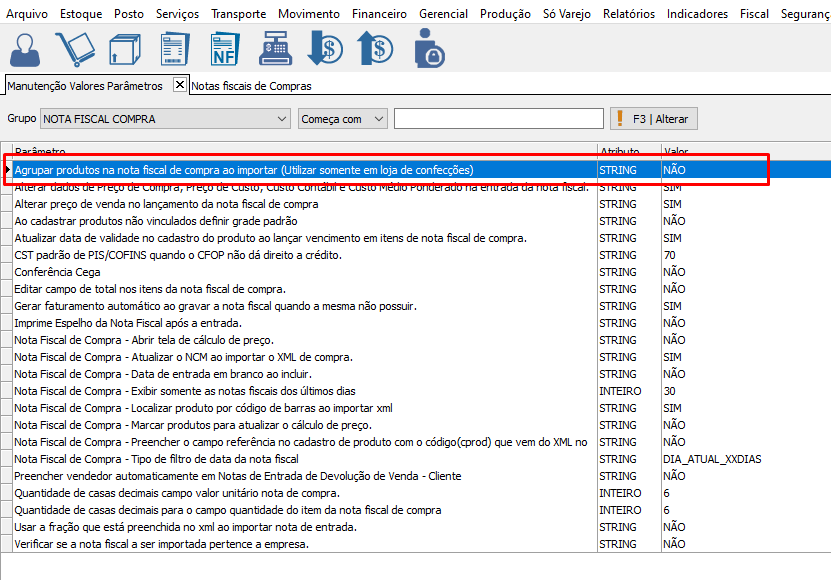Select the 'Imprime Espelho da Nota Fiscal' row
The height and width of the screenshot is (580, 831).
click(128, 323)
